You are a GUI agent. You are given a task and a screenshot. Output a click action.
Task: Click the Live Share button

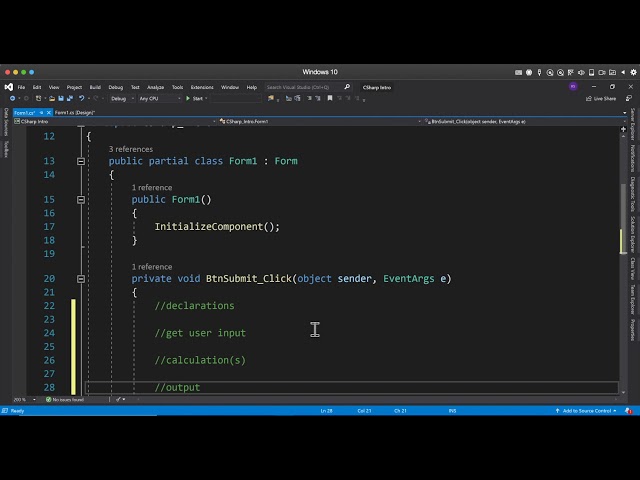coord(601,98)
